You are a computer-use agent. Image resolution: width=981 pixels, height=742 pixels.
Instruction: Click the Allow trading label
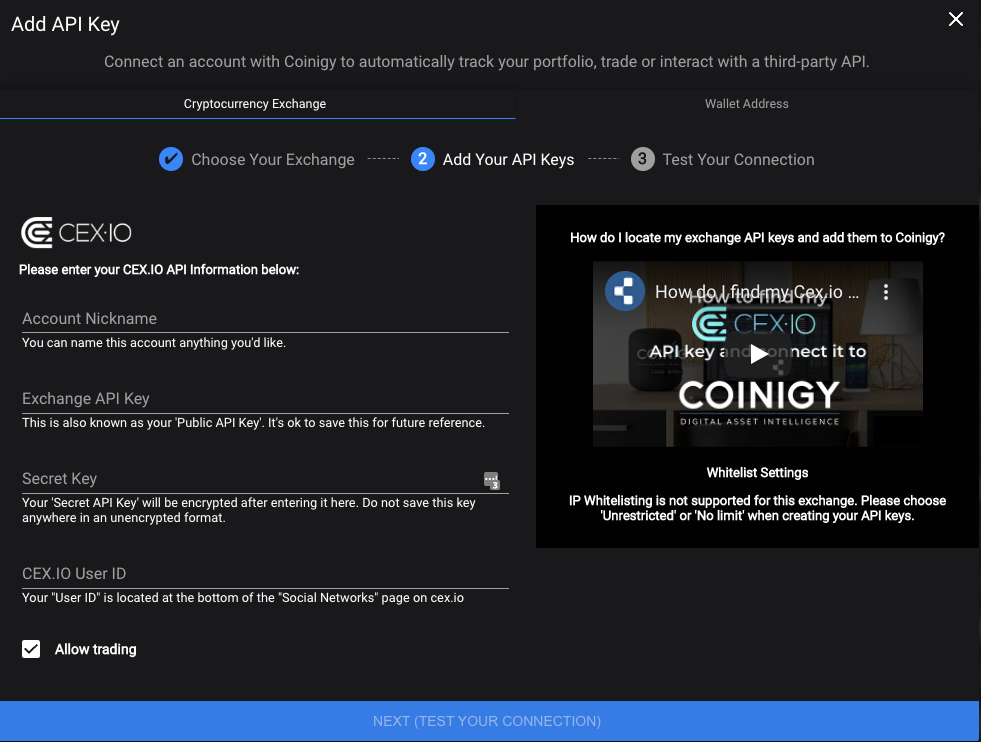pyautogui.click(x=96, y=649)
